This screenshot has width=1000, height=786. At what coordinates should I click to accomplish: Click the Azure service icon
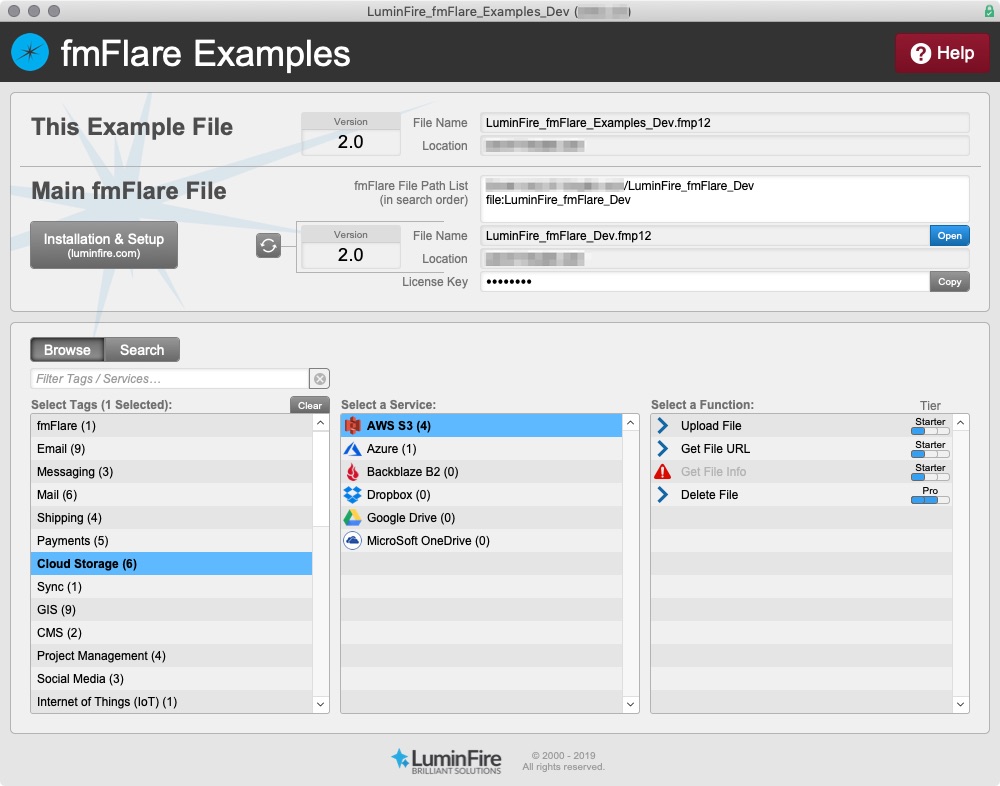tap(353, 449)
